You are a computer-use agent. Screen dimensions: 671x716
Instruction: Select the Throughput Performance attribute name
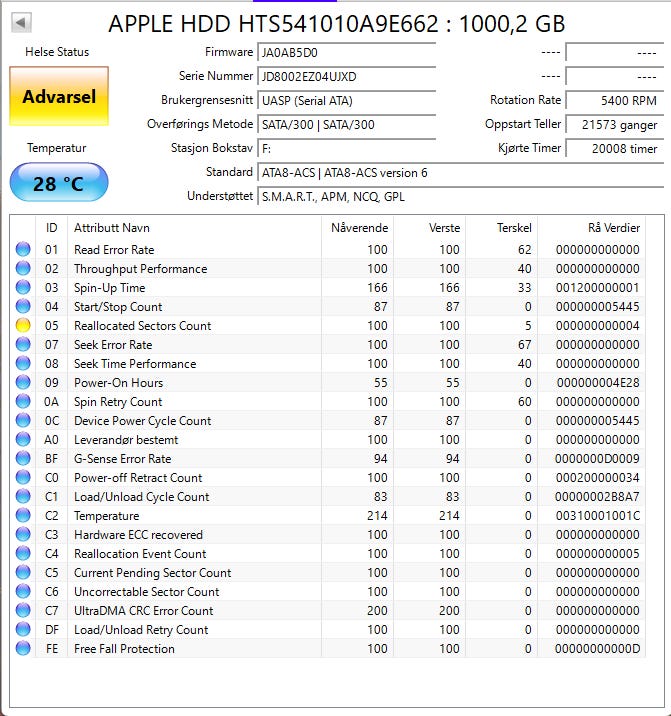141,268
